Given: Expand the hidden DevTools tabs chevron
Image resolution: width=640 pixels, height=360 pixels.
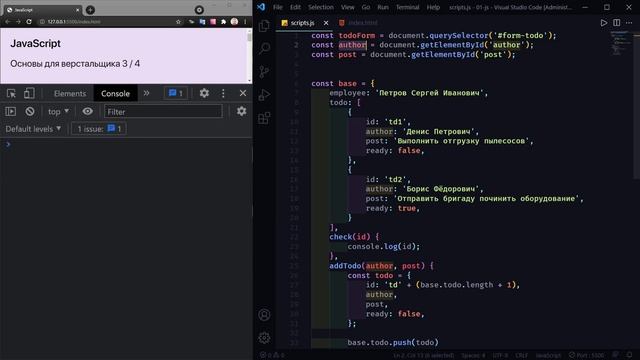Looking at the screenshot, I should point(146,93).
